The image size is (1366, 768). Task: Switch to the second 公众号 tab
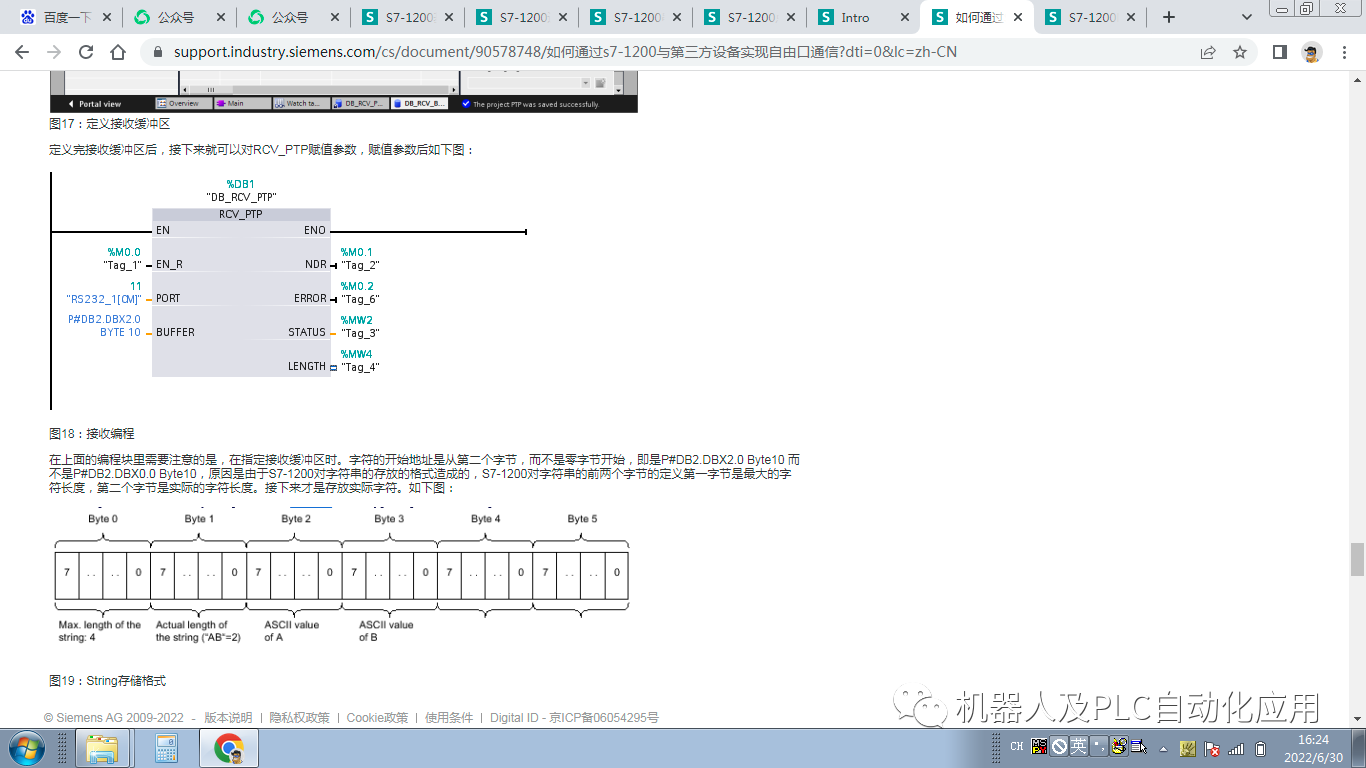(x=292, y=17)
